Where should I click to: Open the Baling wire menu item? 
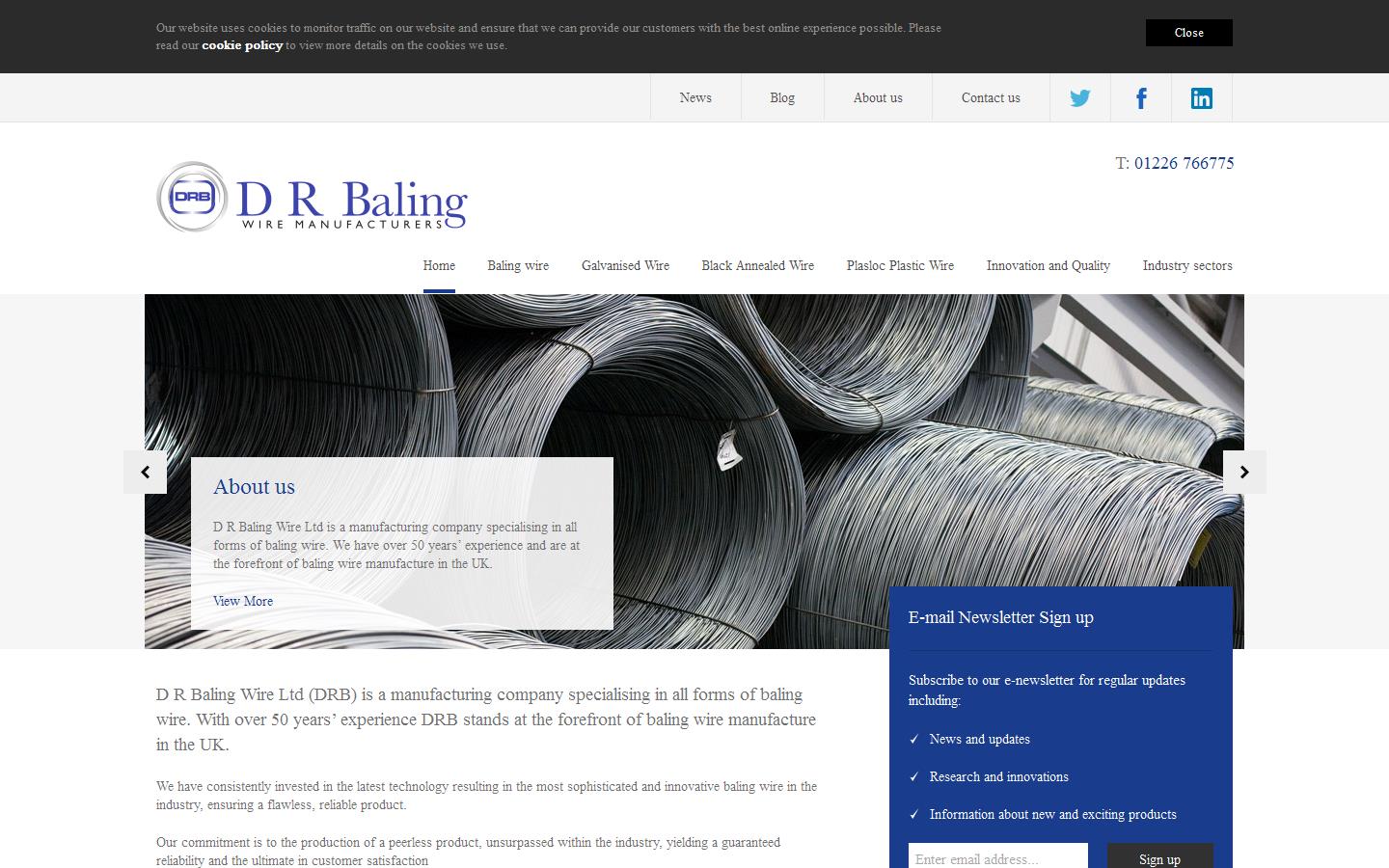pos(518,266)
